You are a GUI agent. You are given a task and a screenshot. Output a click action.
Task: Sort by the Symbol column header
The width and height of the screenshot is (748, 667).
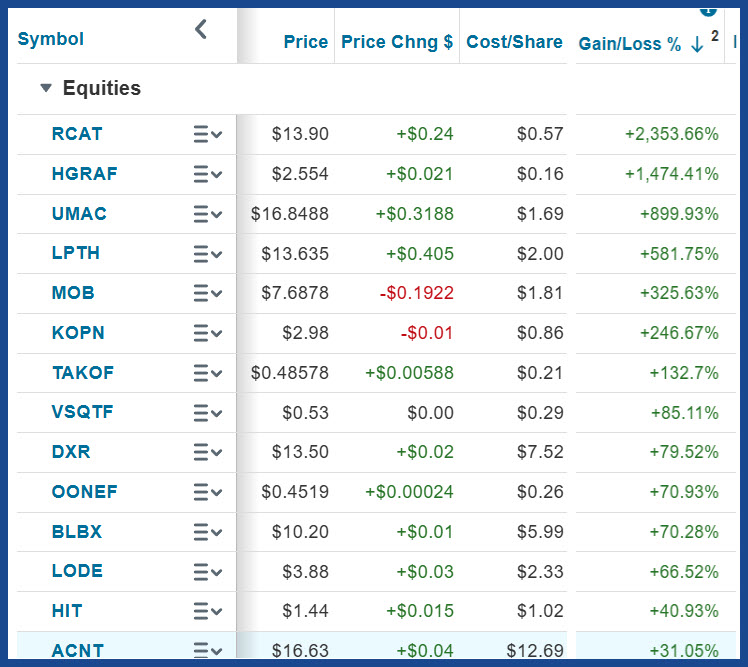pyautogui.click(x=51, y=39)
